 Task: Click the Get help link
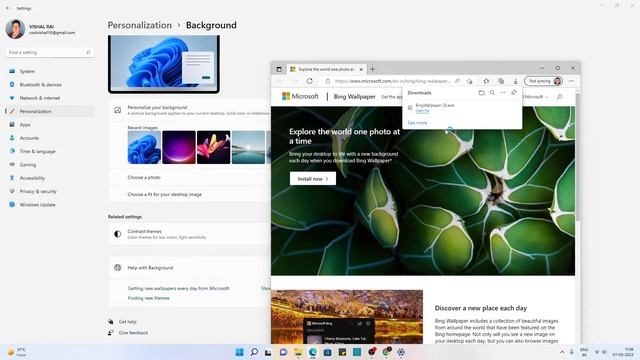[127, 322]
